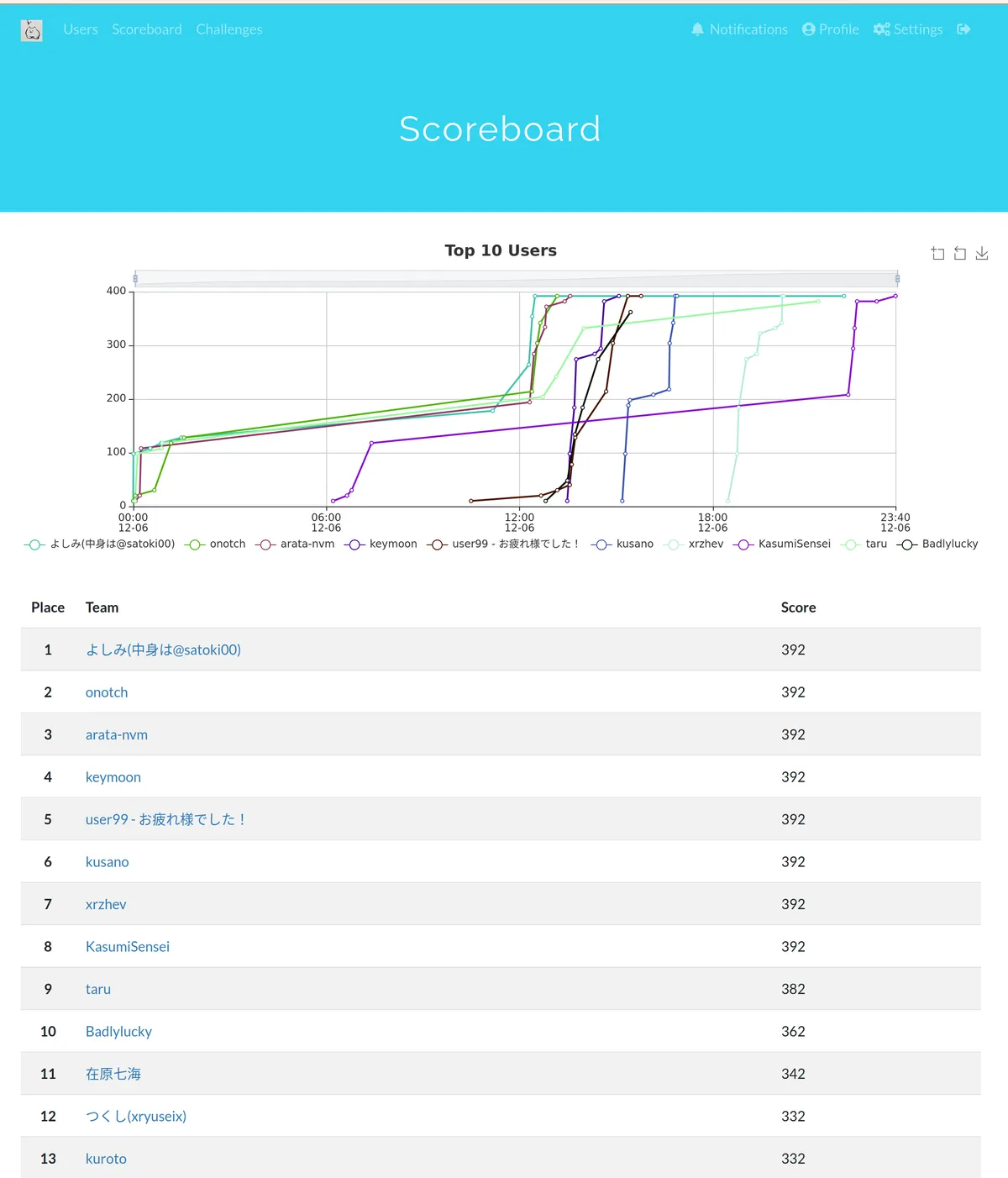Open the Notifications bell
This screenshot has width=1008, height=1178.
point(739,29)
